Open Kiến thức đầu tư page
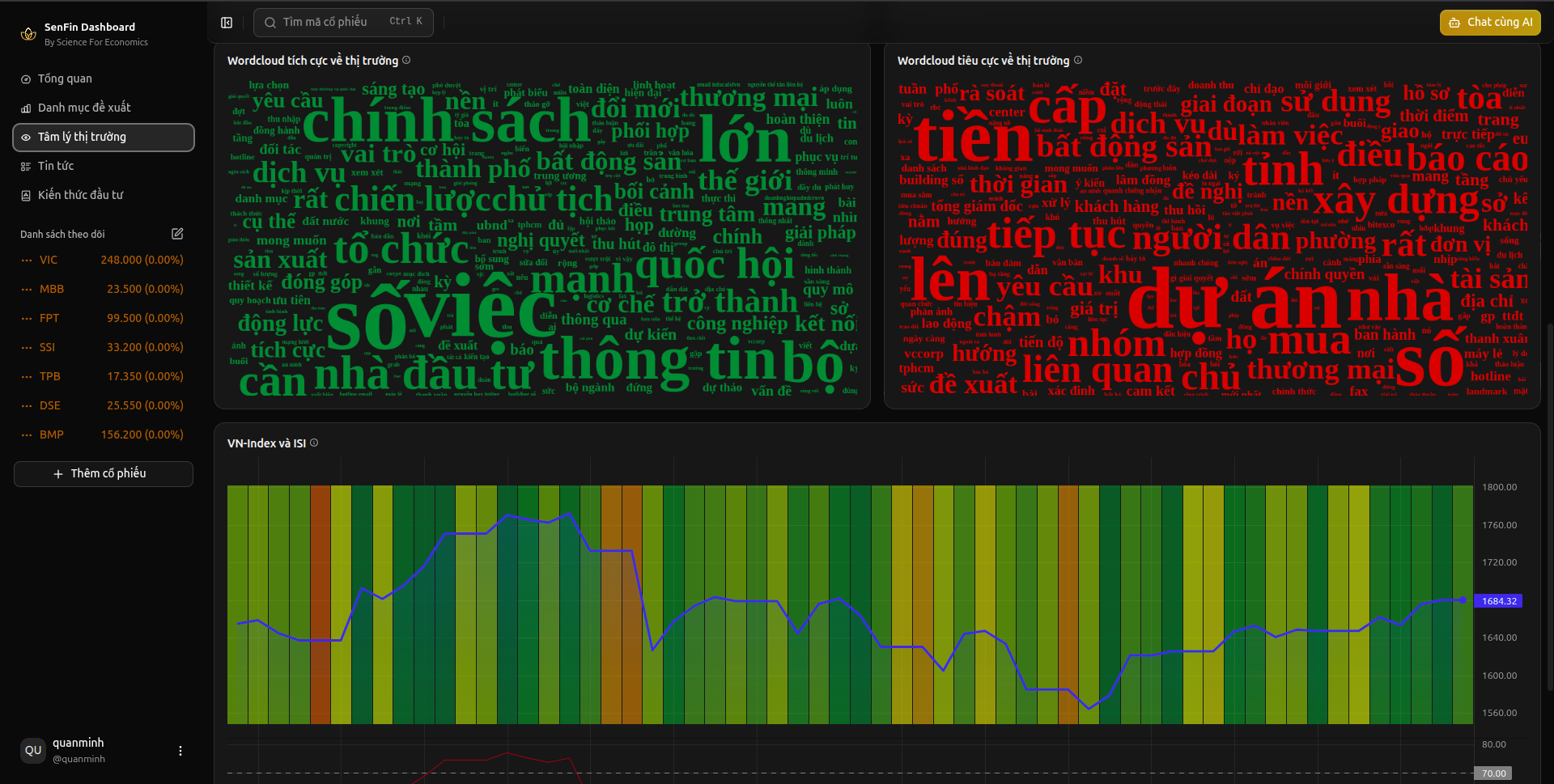Viewport: 1554px width, 784px height. [80, 195]
